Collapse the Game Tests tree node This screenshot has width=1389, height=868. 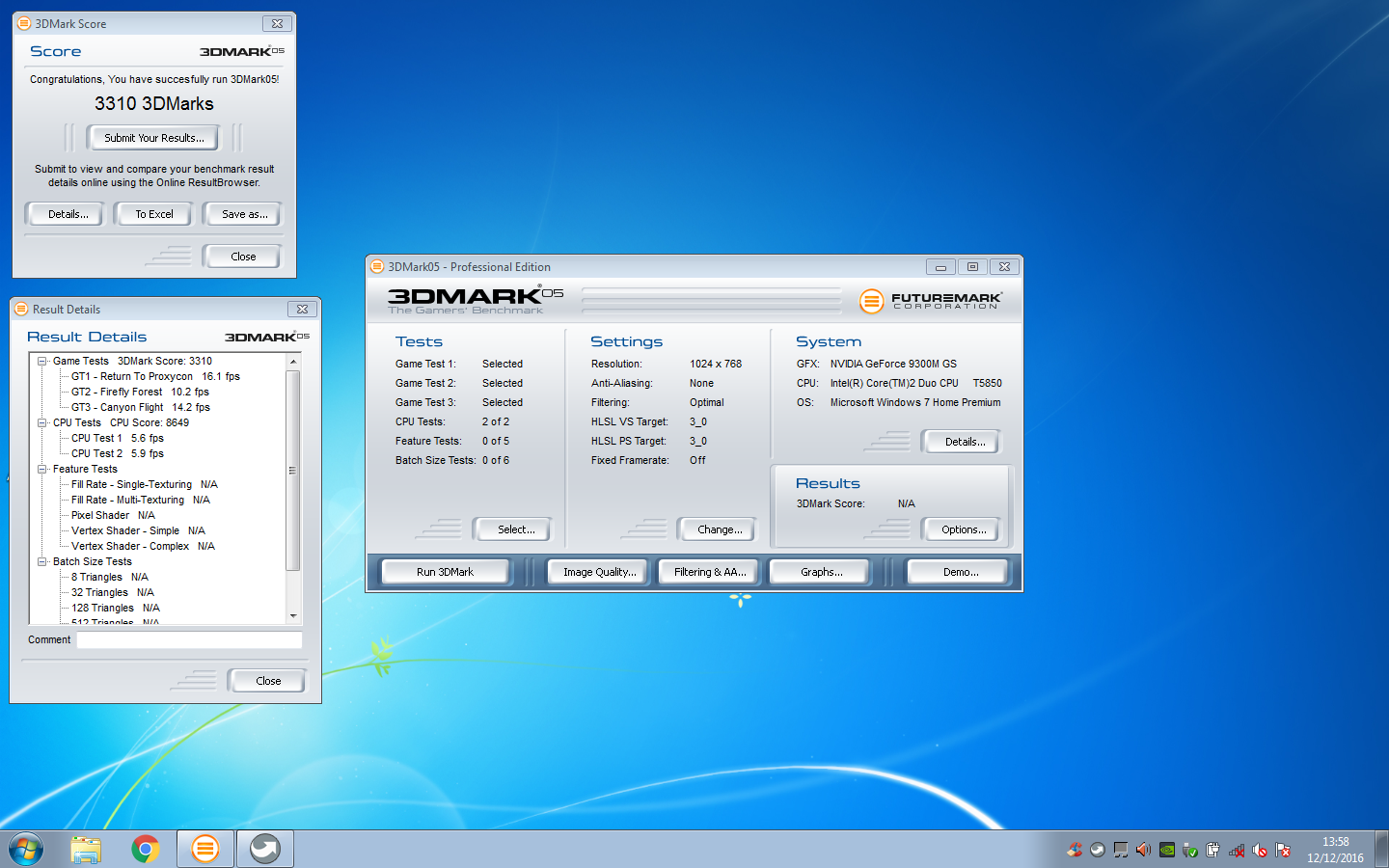coord(41,362)
